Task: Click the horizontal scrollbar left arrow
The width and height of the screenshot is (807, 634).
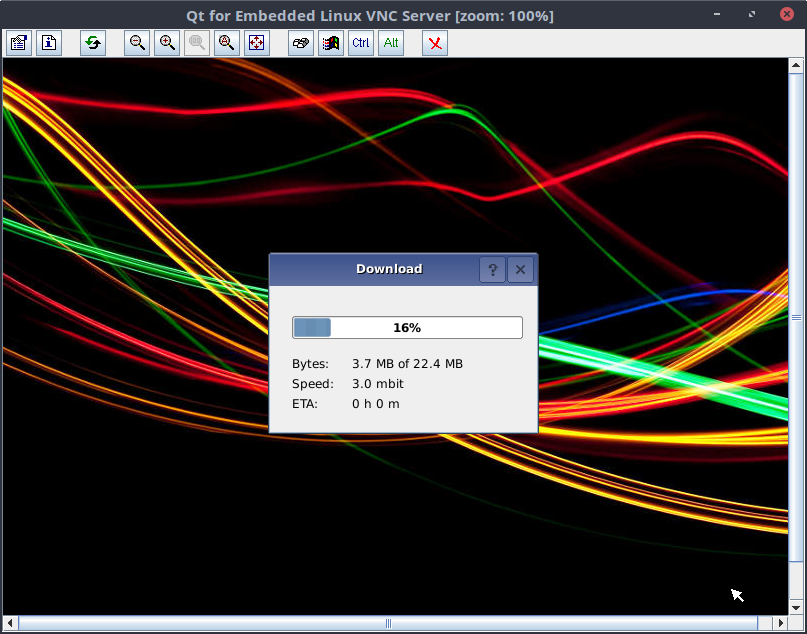Action: [9, 623]
